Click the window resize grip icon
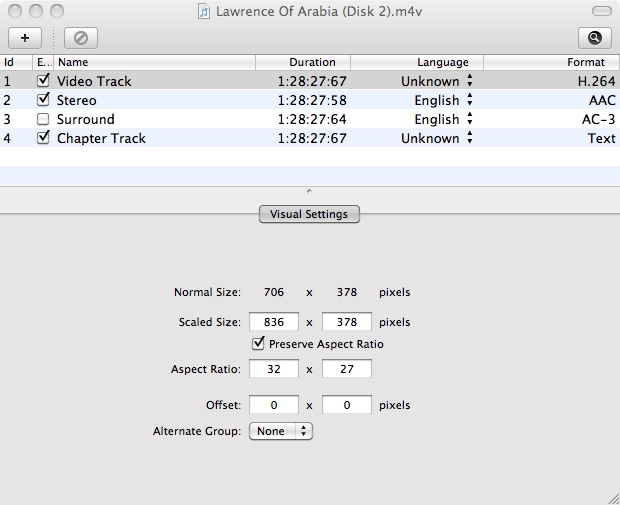 tap(612, 497)
